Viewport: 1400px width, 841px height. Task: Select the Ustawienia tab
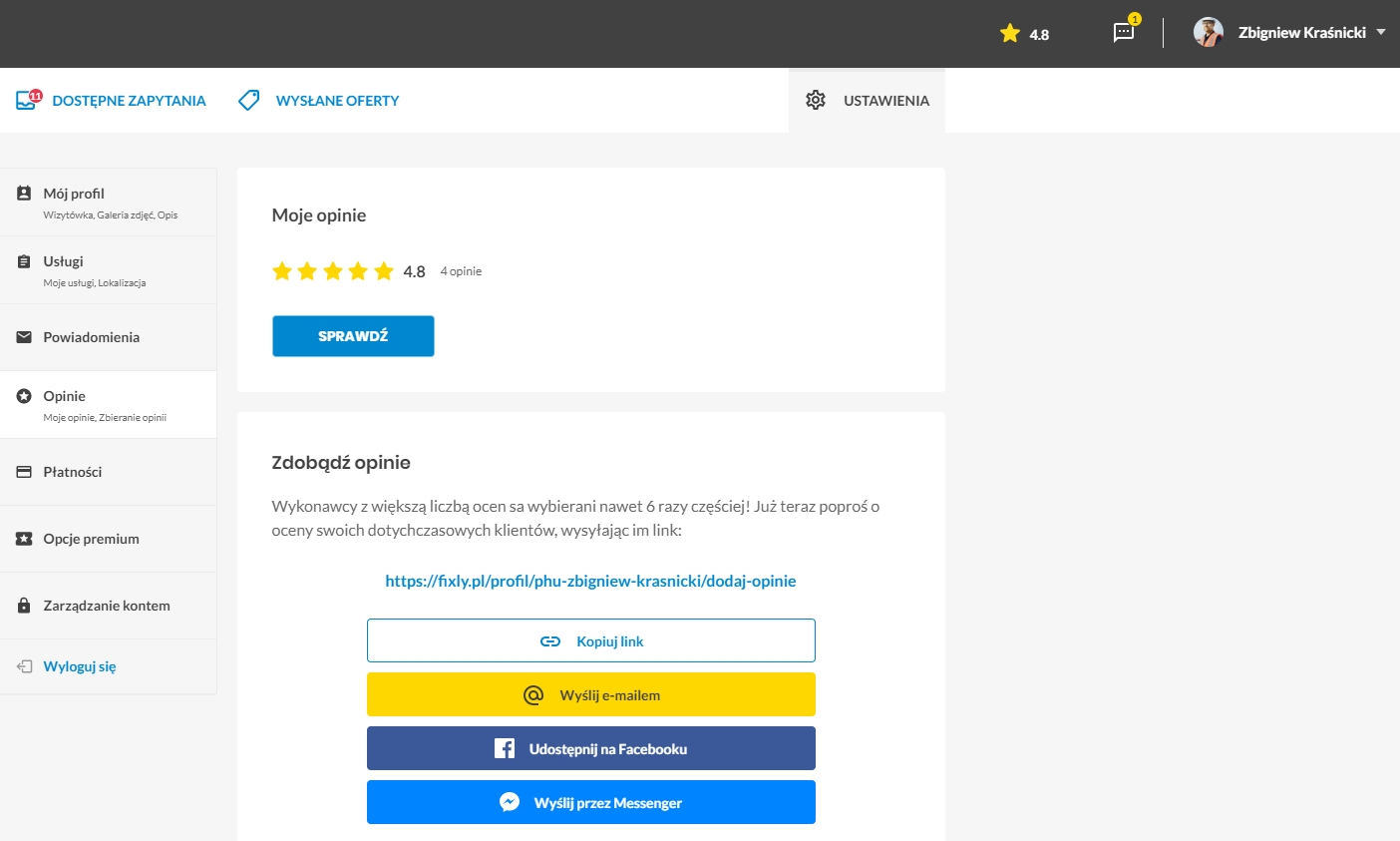tap(867, 100)
